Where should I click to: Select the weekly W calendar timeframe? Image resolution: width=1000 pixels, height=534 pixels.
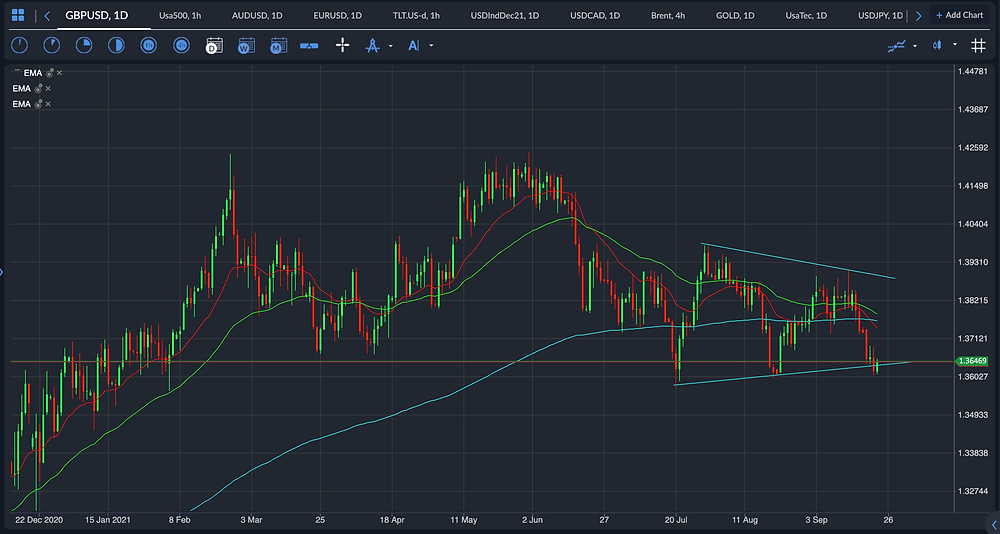click(246, 45)
